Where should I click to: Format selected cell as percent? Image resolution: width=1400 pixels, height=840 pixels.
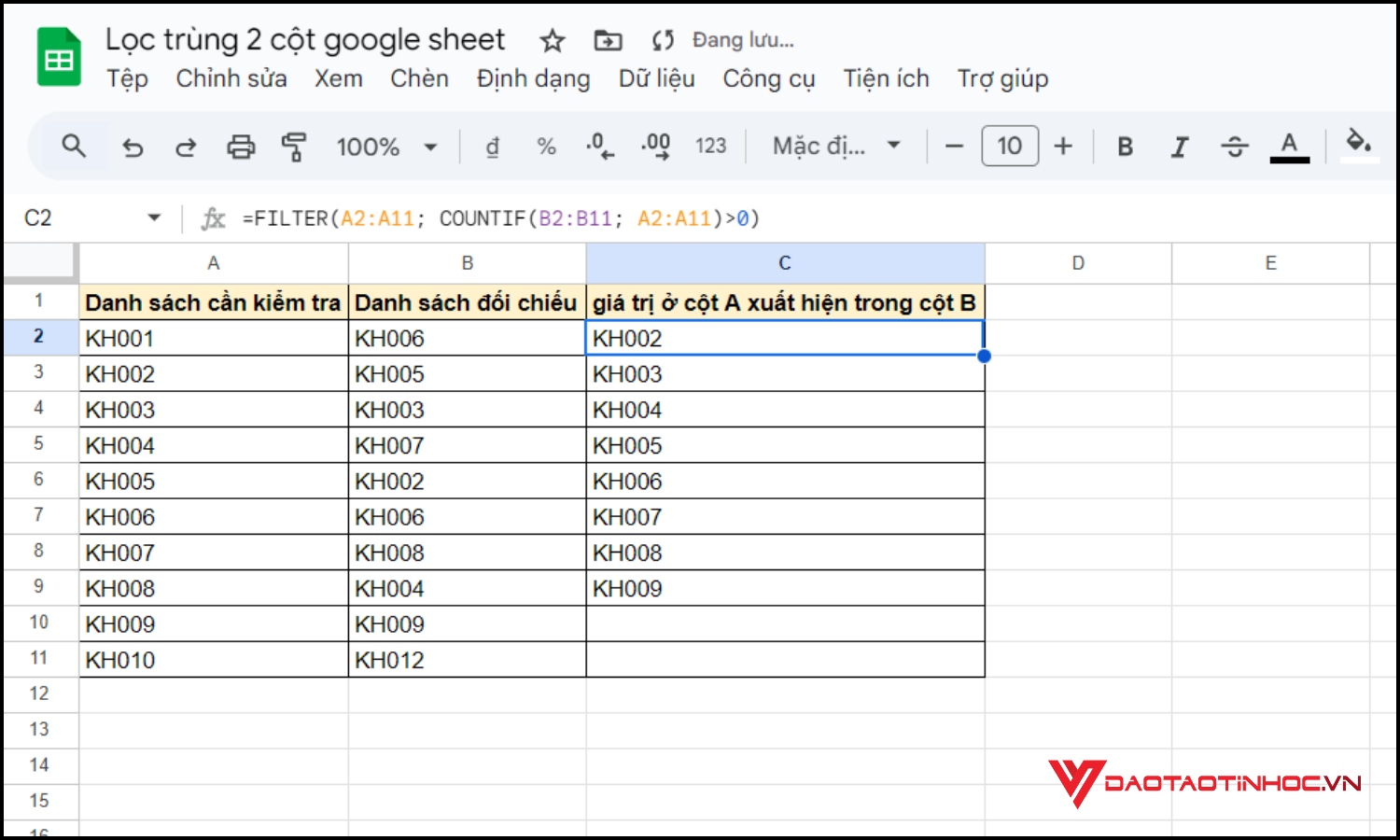546,146
